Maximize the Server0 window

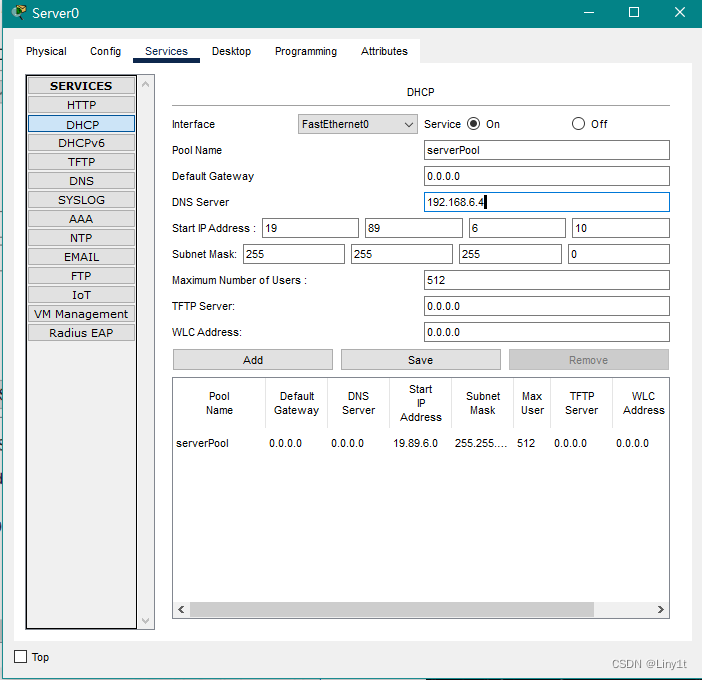click(634, 13)
